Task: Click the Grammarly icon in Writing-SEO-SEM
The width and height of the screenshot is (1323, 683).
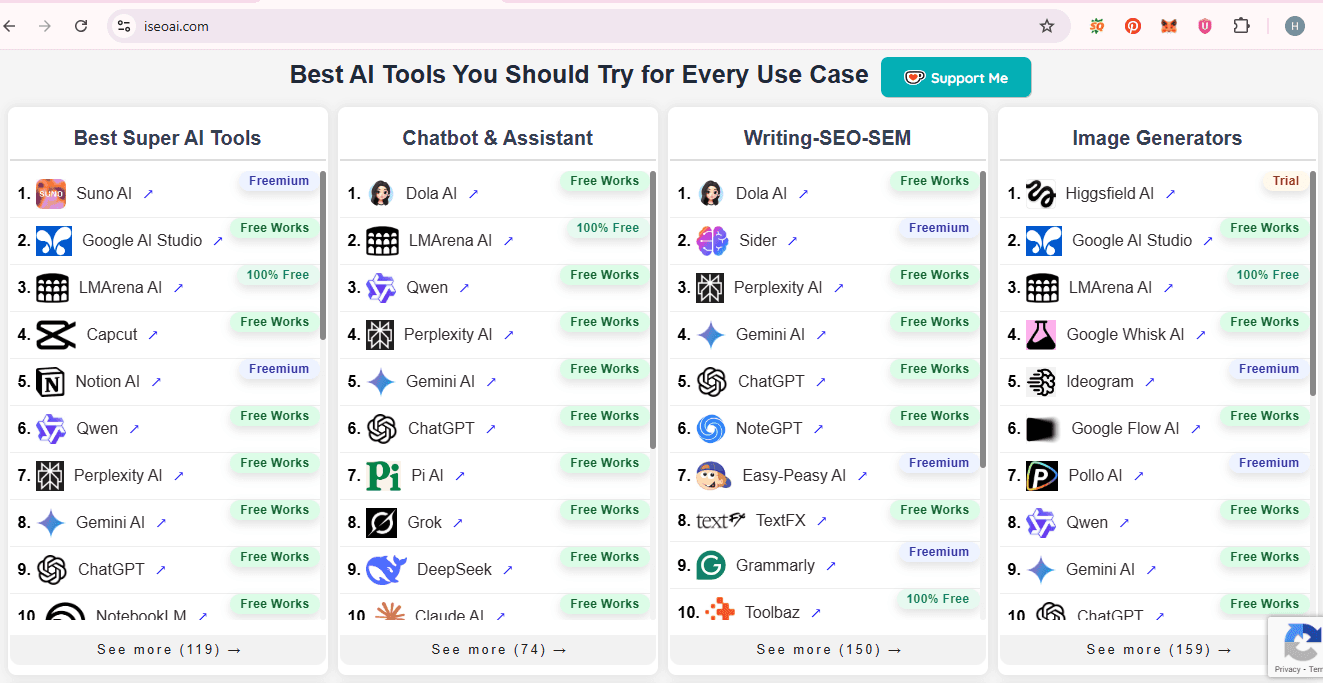Action: 712,565
